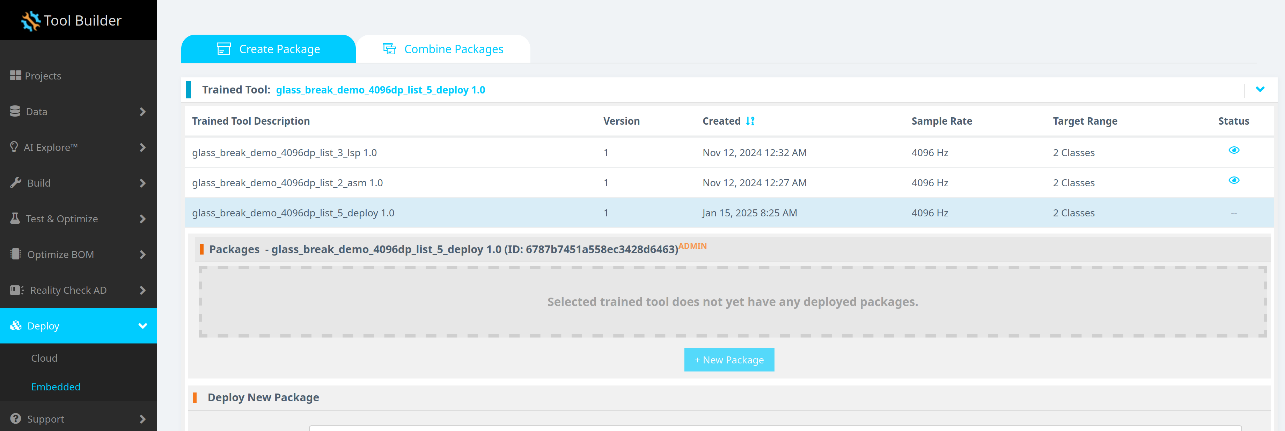1285x431 pixels.
Task: Open the Cloud deploy submenu link
Action: 44,358
